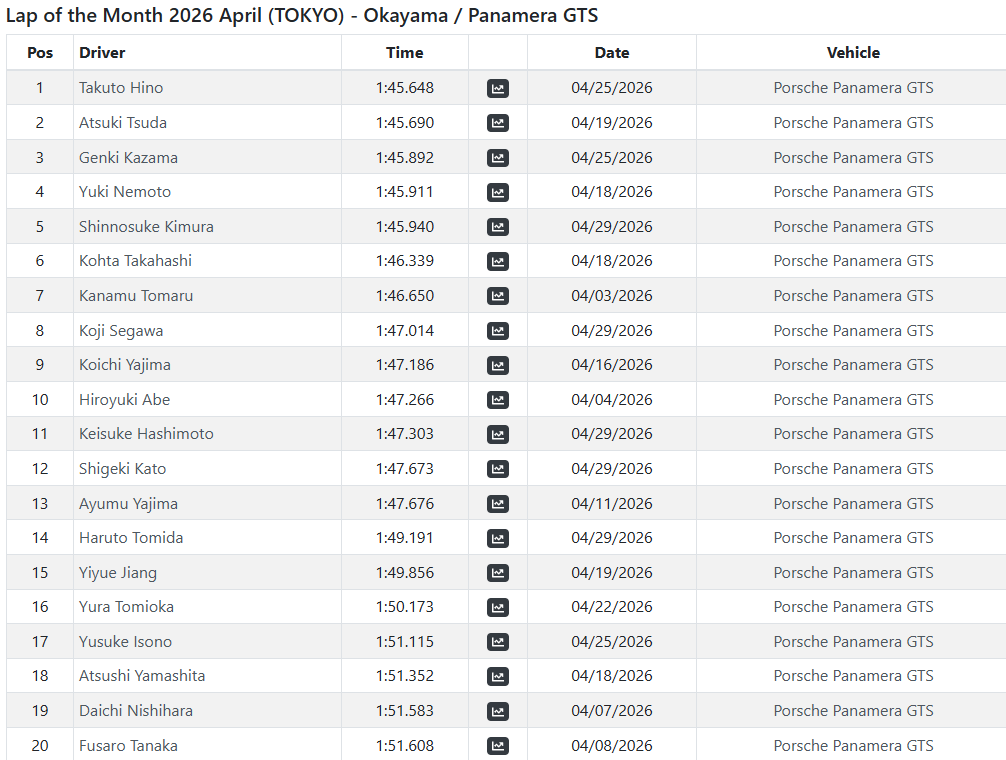Screen dimensions: 1006x760
Task: Click lap time 1:50.173
Action: 405,607
